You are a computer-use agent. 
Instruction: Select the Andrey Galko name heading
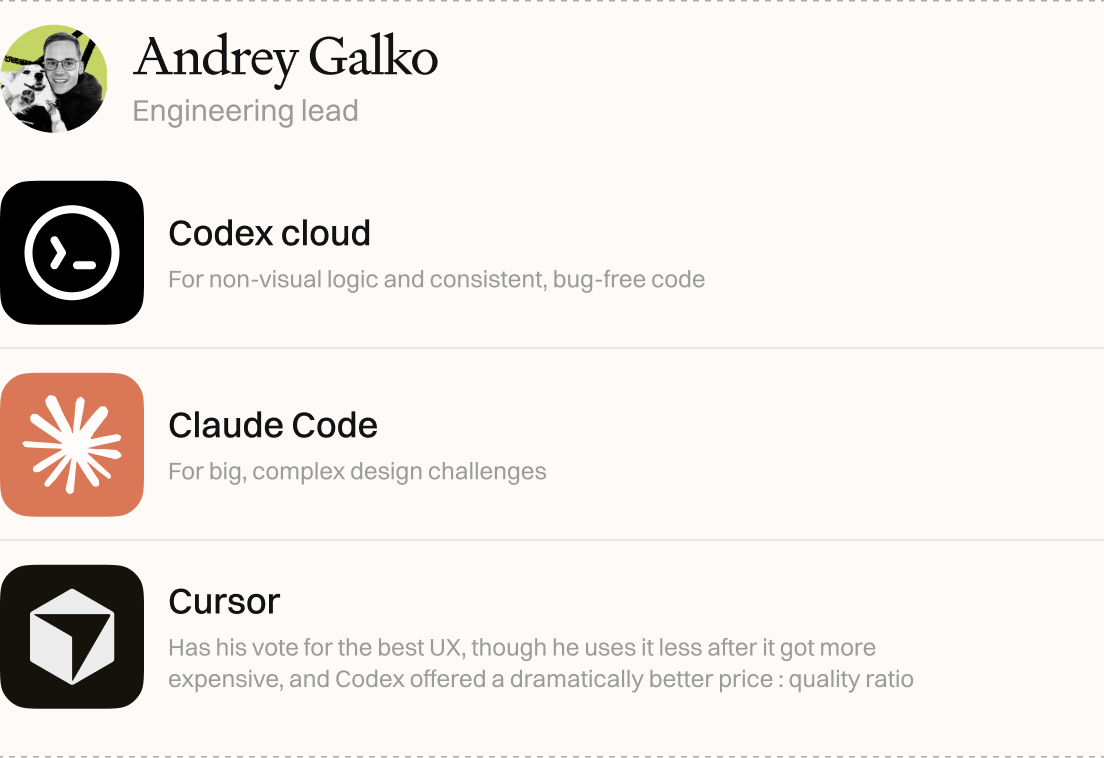[x=285, y=57]
